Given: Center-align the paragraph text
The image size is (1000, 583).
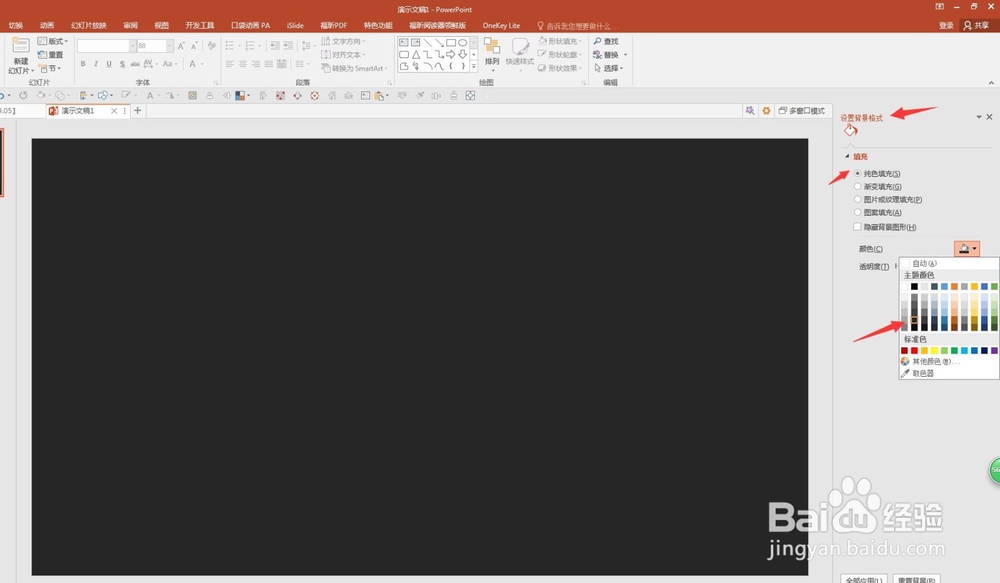Looking at the screenshot, I should point(242,64).
